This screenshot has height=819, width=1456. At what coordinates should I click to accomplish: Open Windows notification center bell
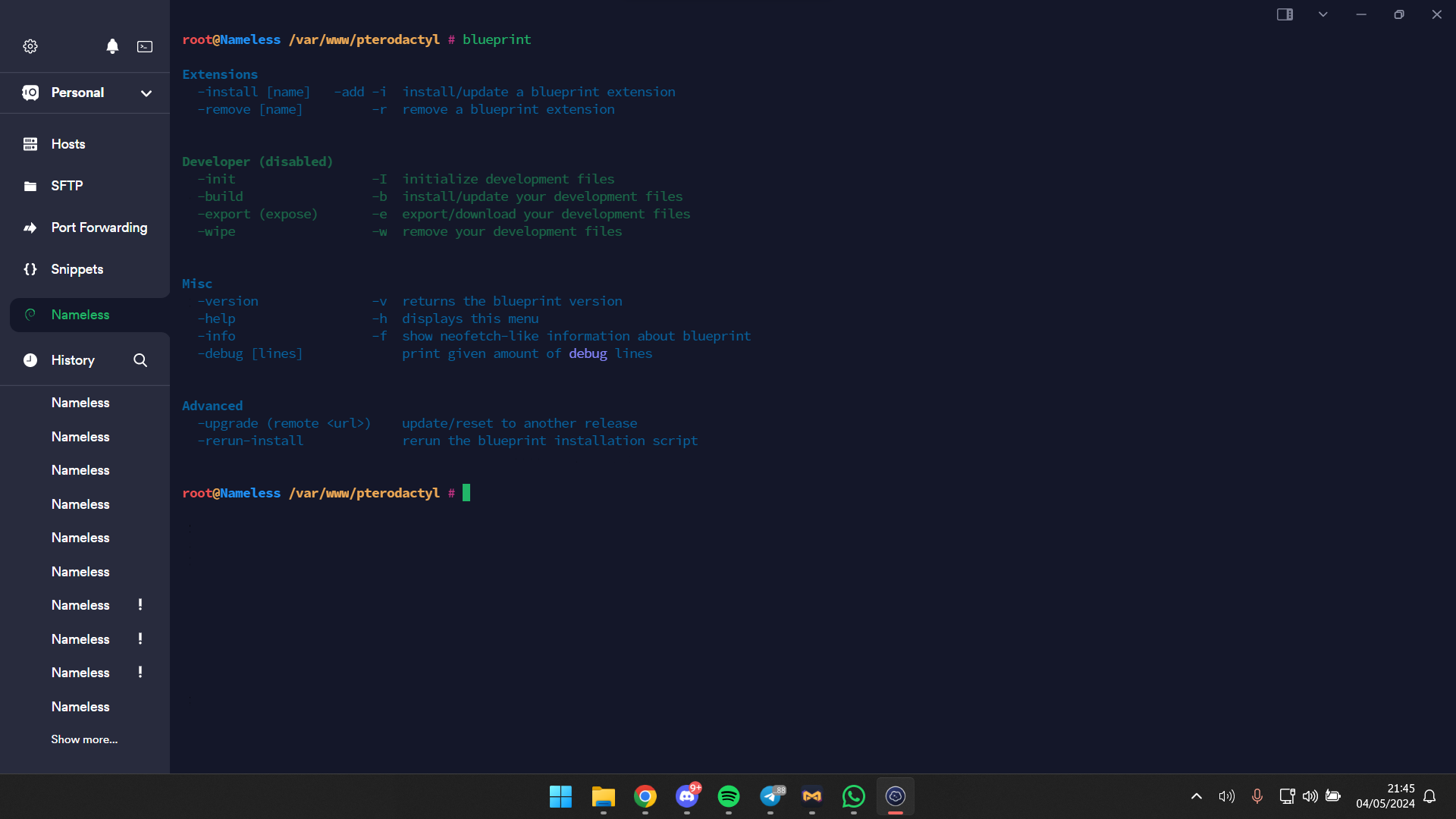[1429, 796]
